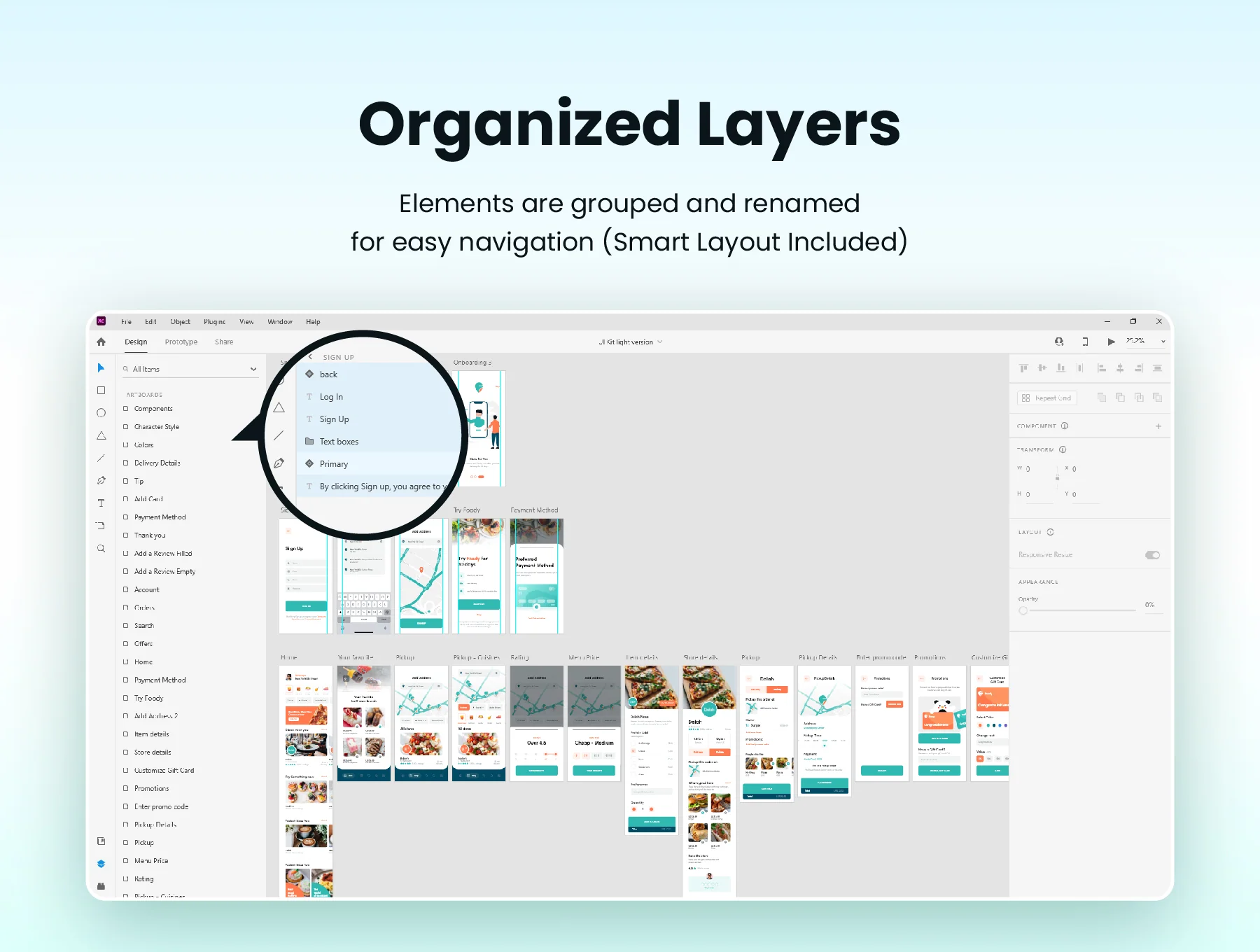Select the Artboard tool

[x=101, y=526]
